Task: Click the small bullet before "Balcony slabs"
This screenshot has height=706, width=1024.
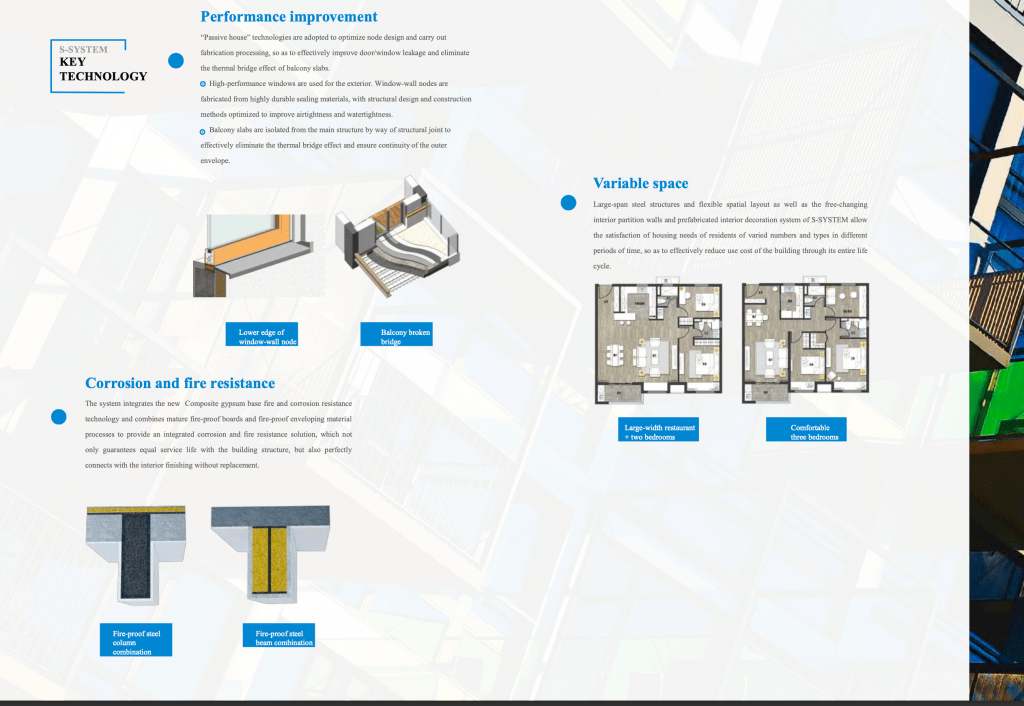Action: point(203,131)
